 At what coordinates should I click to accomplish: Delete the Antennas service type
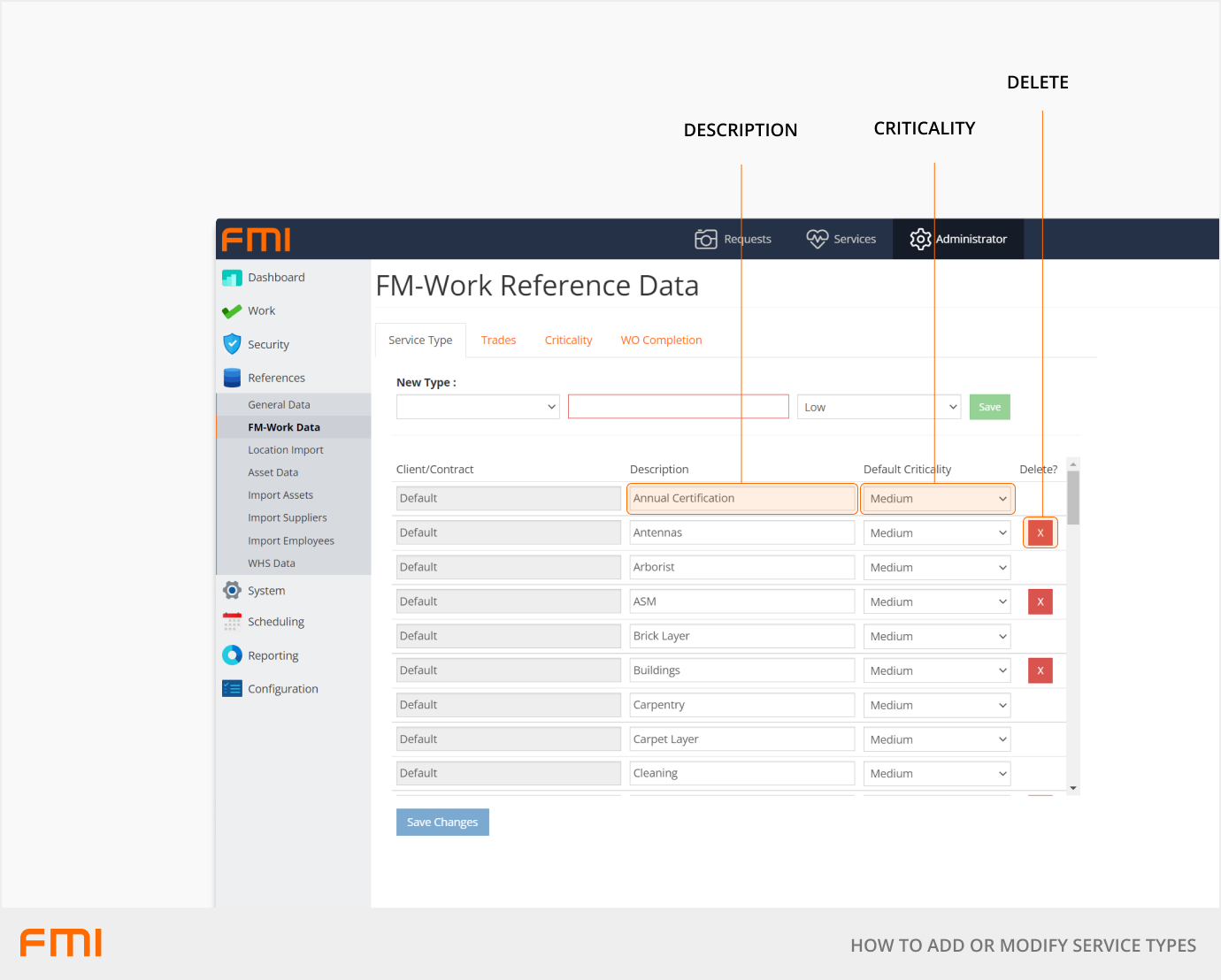[1041, 533]
